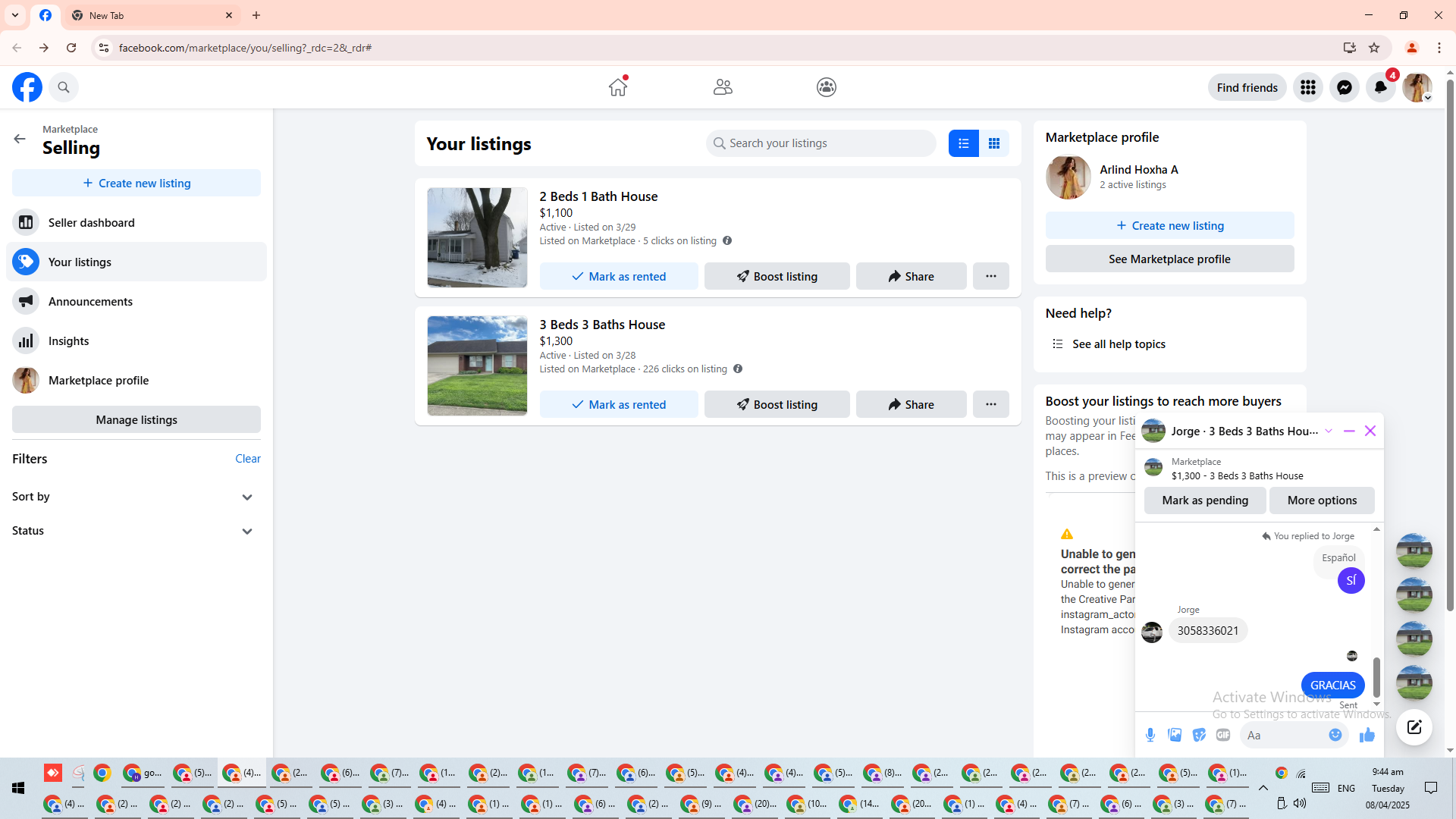
Task: Click the Manage listings button
Action: click(136, 419)
